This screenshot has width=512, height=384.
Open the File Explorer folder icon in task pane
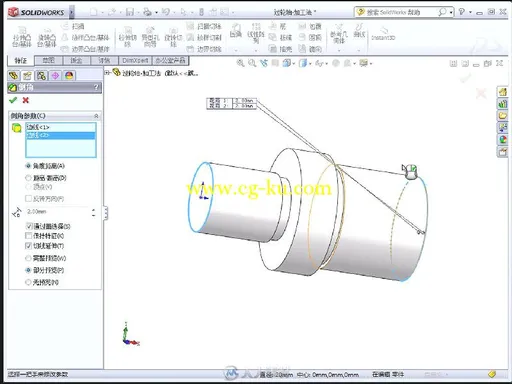pyautogui.click(x=502, y=116)
